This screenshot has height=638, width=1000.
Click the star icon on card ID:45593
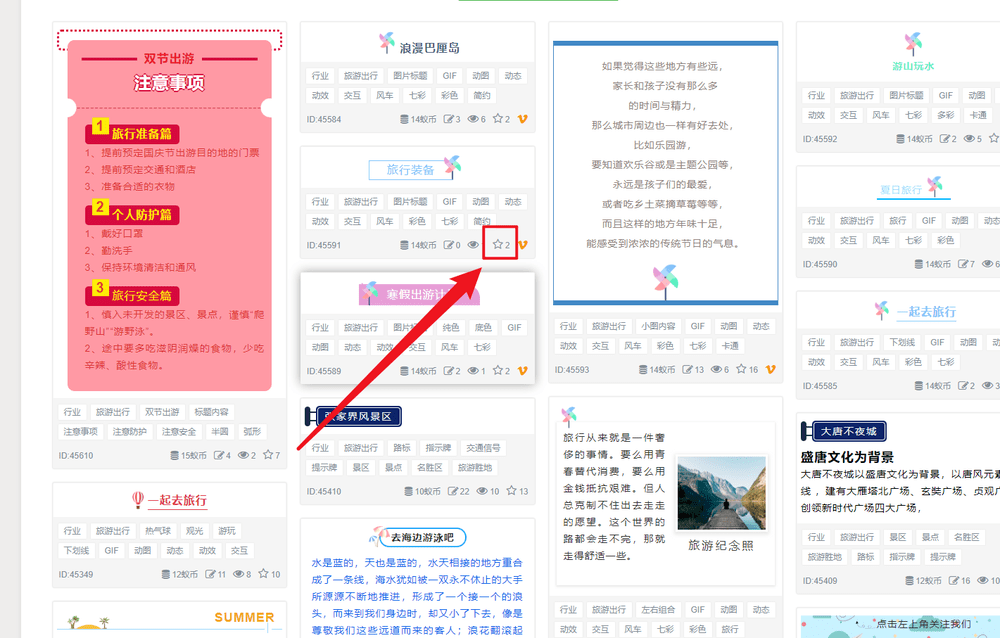[x=741, y=369]
